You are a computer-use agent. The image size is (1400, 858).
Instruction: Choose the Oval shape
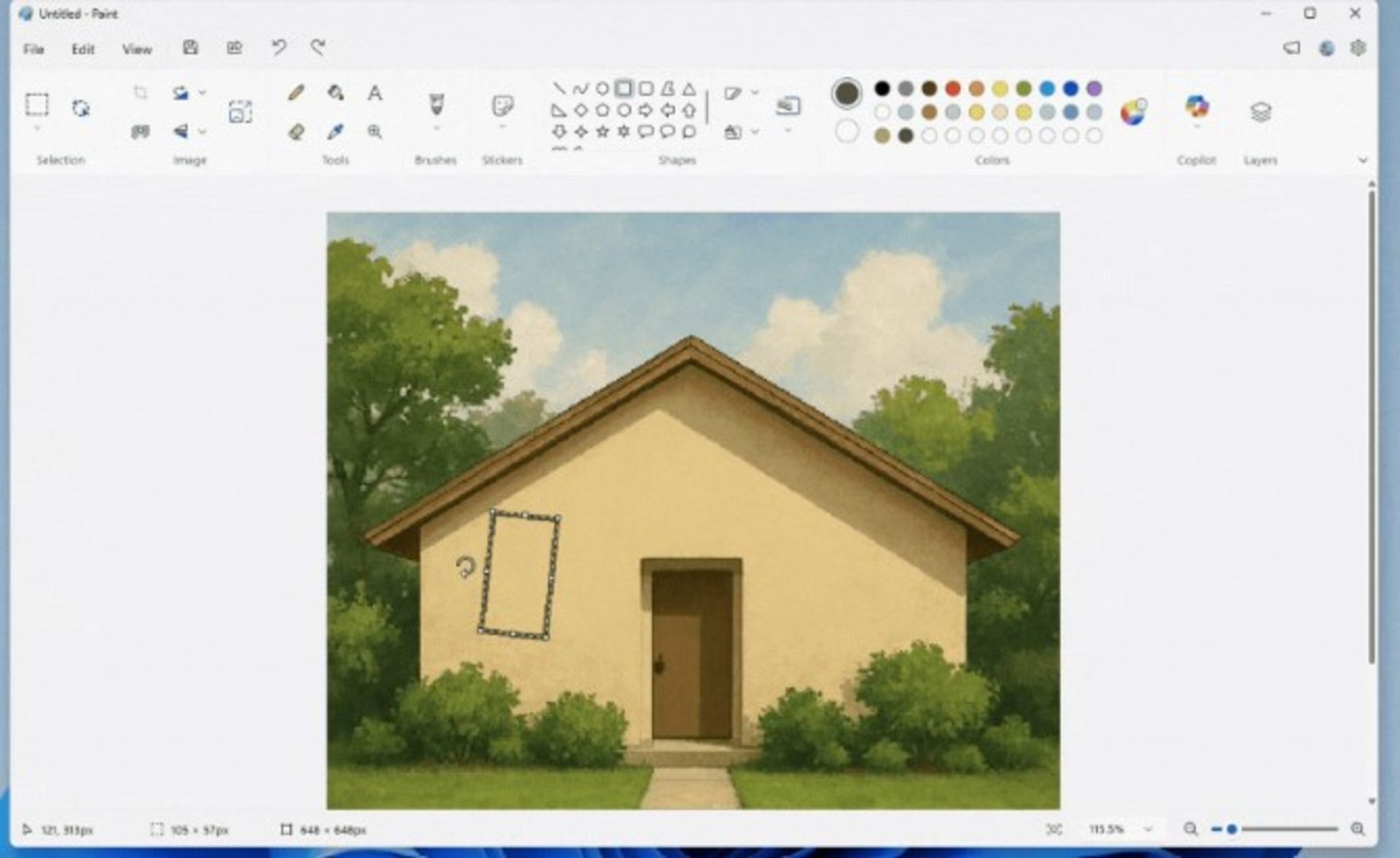[x=602, y=89]
